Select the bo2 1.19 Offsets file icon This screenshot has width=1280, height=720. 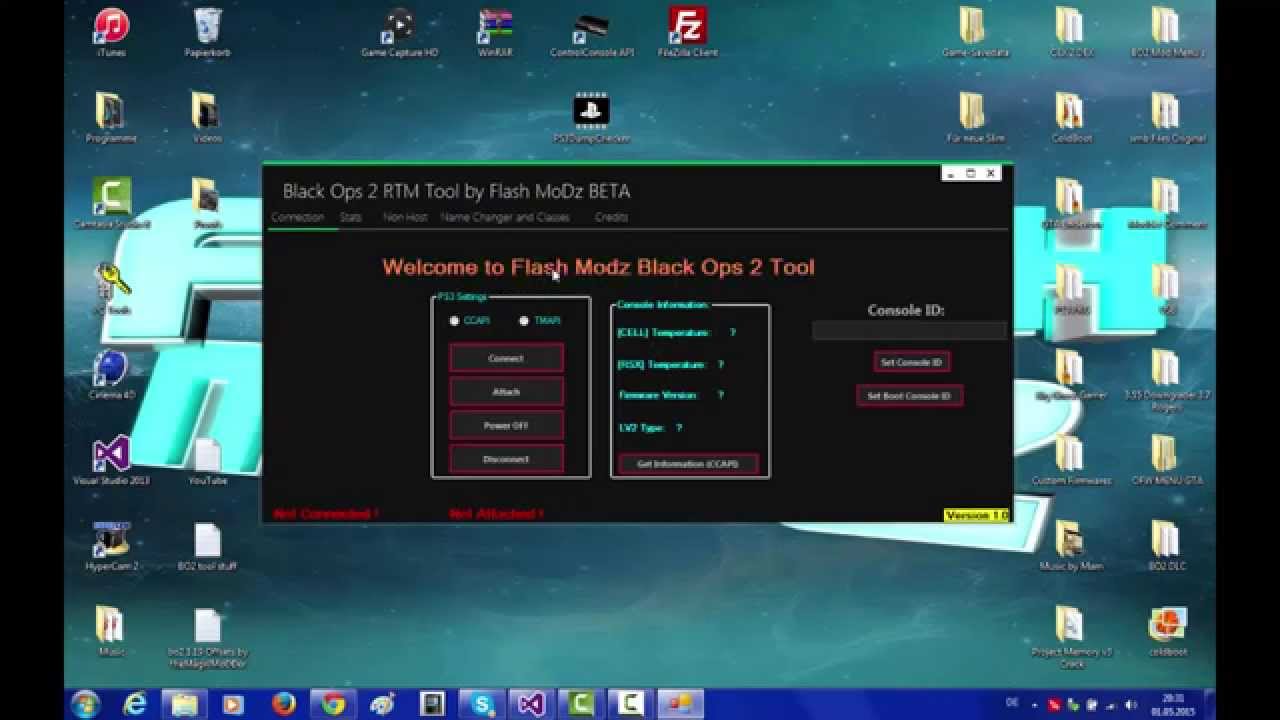coord(207,637)
